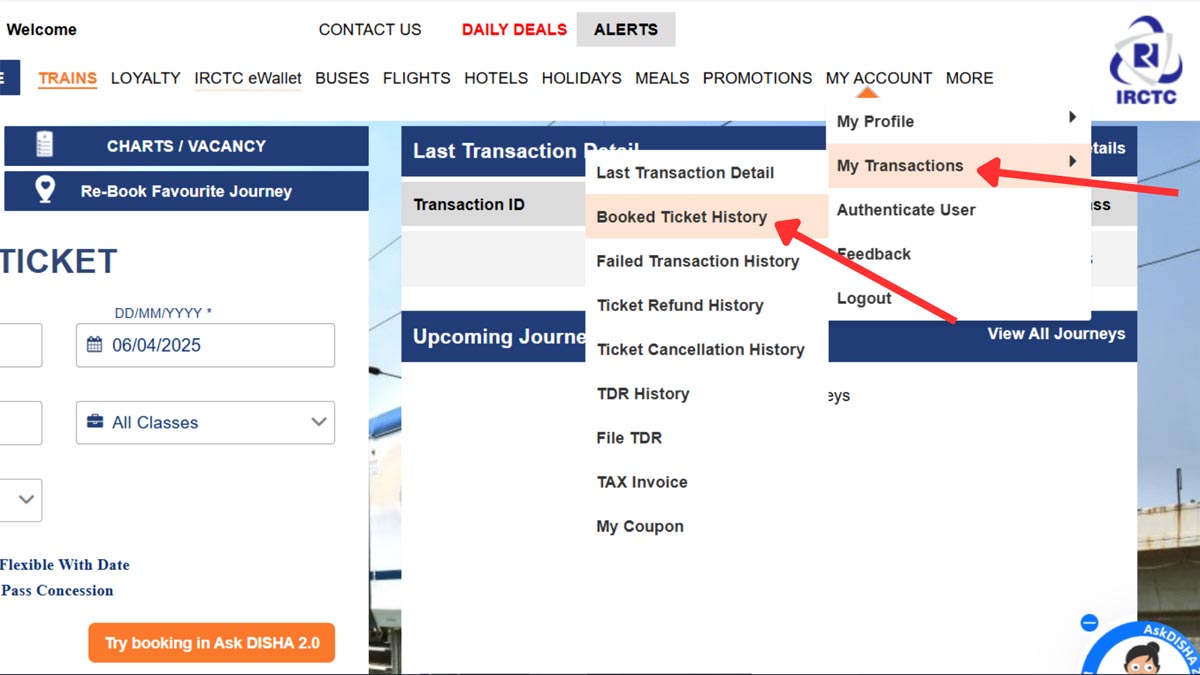Open the calendar icon in the date field
The image size is (1200, 675).
[95, 345]
